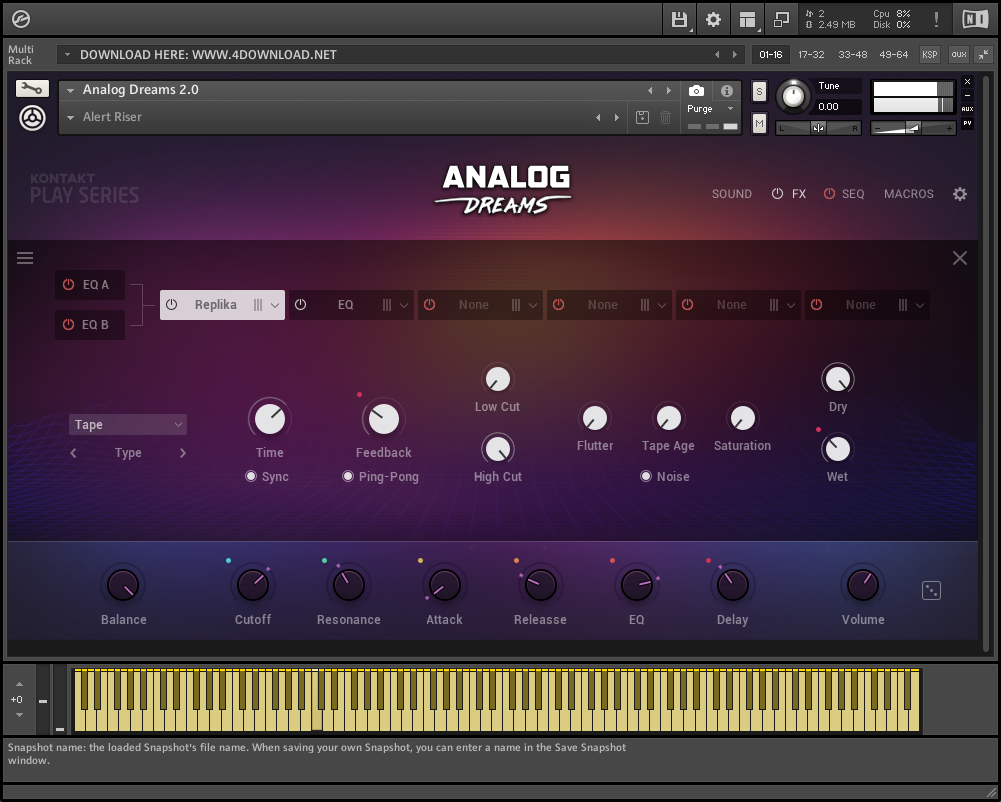Select next instrument for Analog Dreams 2.0
Screen dimensions: 1001x802
click(x=668, y=91)
